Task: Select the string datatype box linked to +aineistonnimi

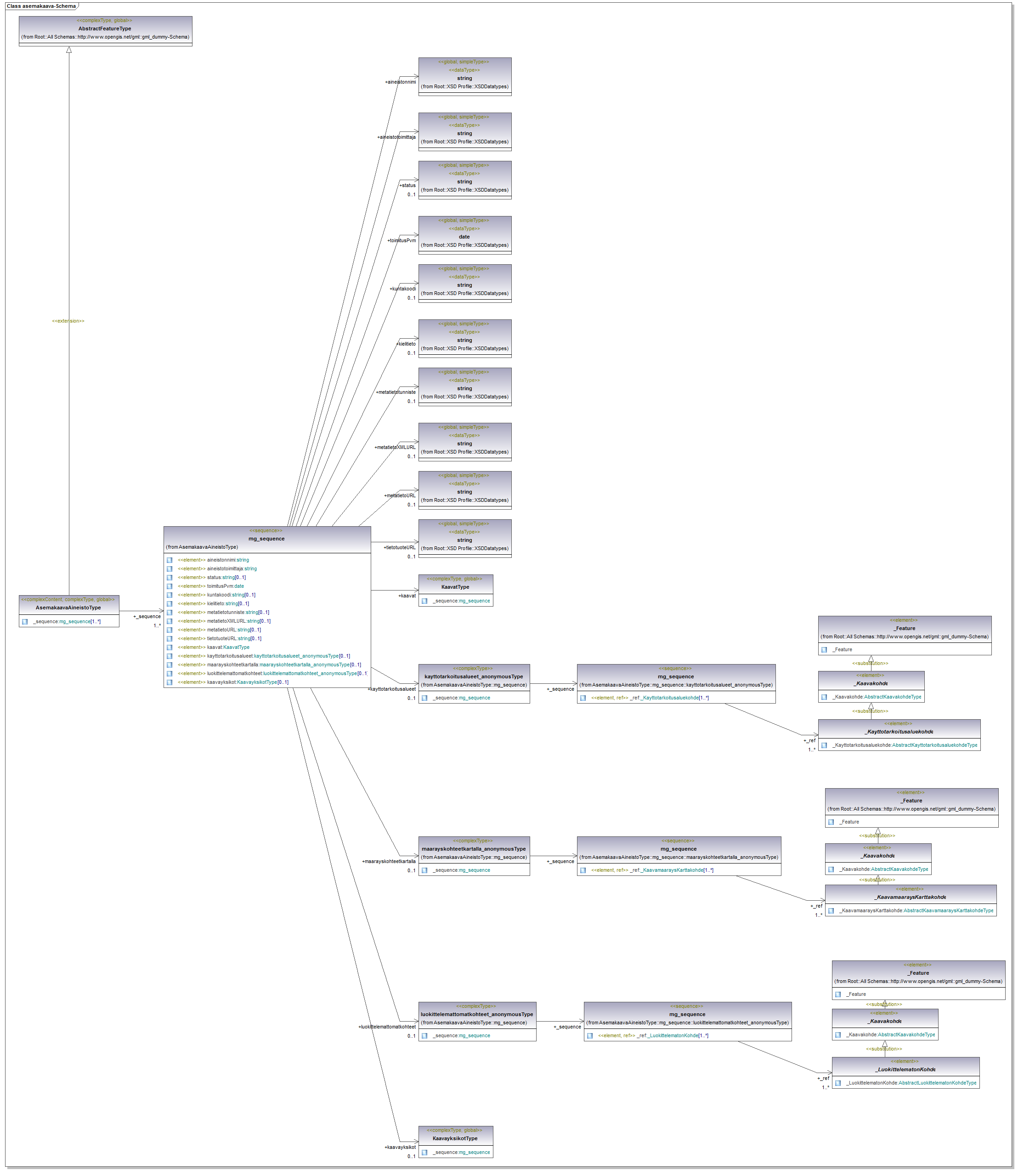Action: [x=465, y=77]
